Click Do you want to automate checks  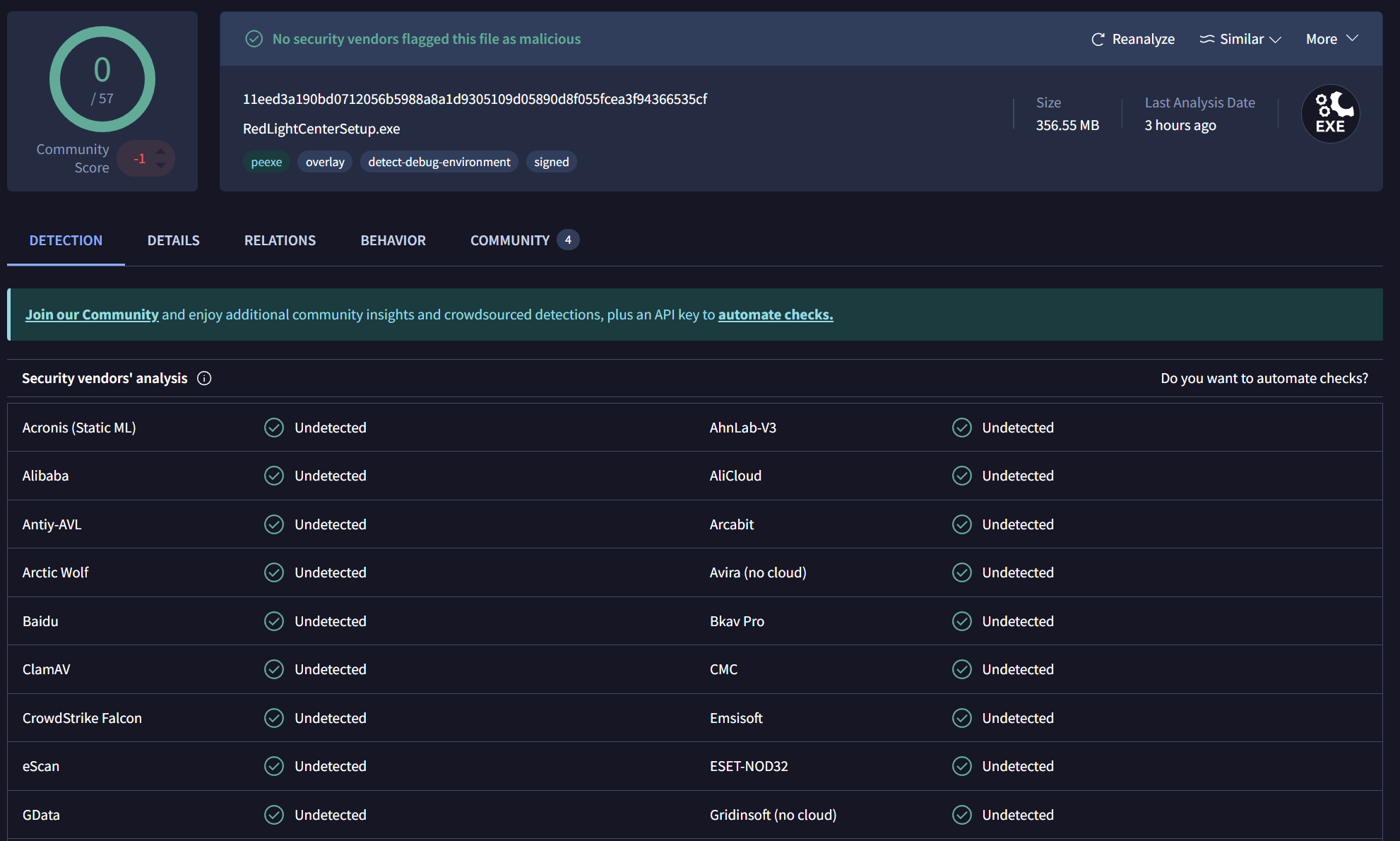(x=1264, y=378)
